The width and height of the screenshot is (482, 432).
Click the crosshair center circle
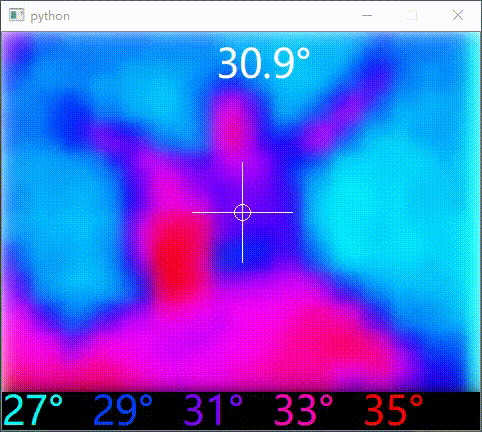pyautogui.click(x=242, y=212)
